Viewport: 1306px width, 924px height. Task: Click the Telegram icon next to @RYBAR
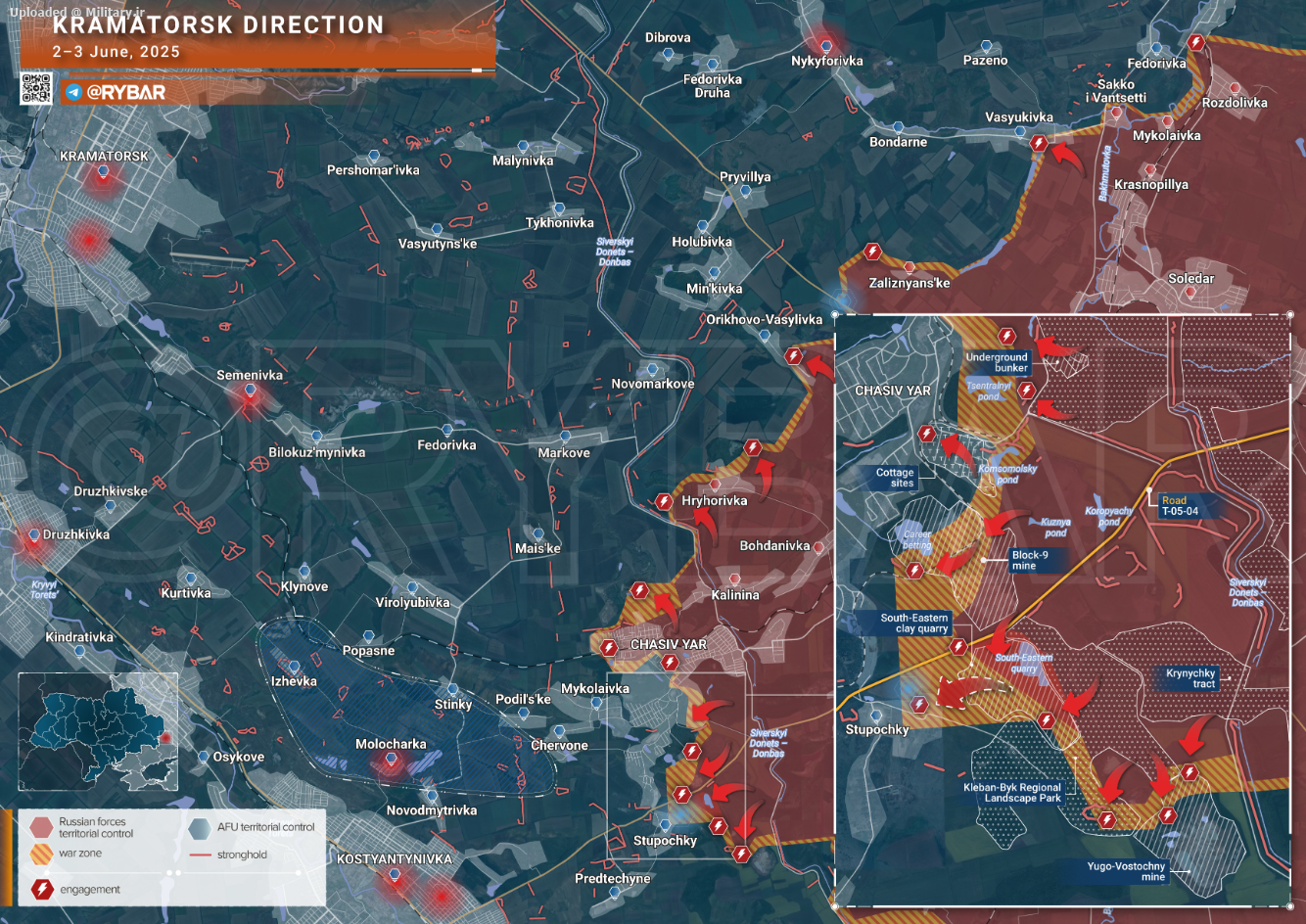tap(73, 92)
